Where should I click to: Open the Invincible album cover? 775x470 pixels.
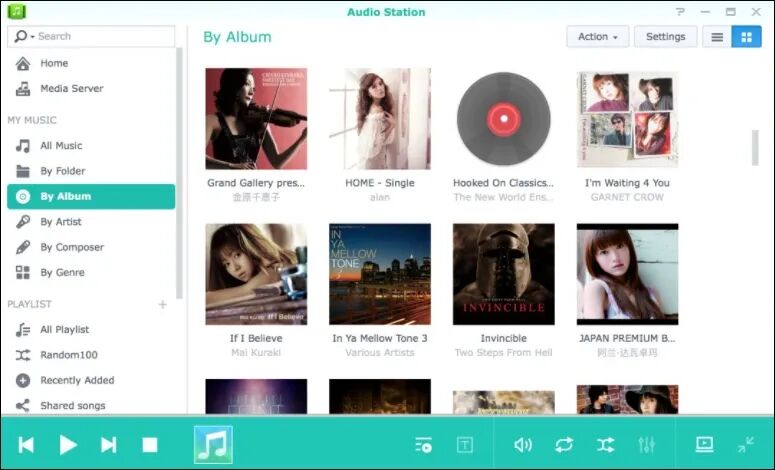pos(504,274)
